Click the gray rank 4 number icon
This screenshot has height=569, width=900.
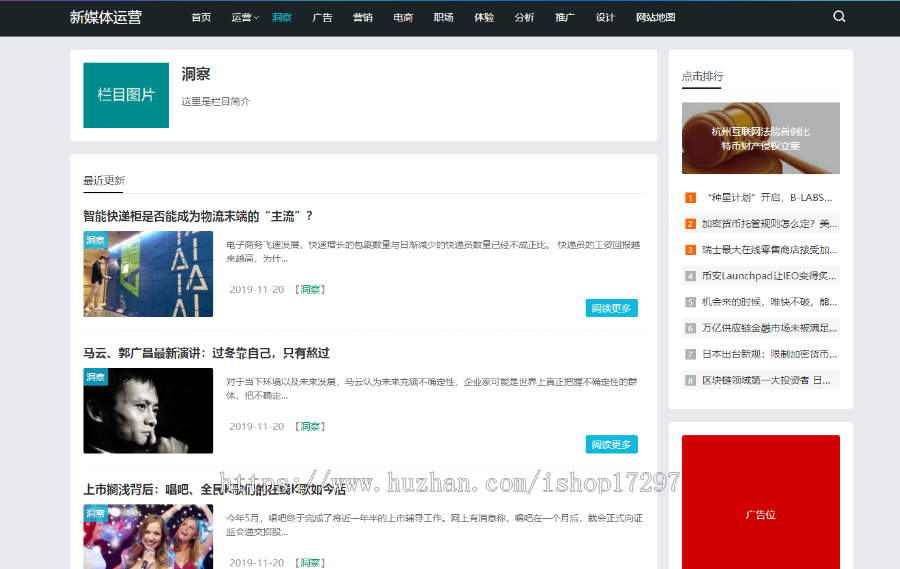690,276
